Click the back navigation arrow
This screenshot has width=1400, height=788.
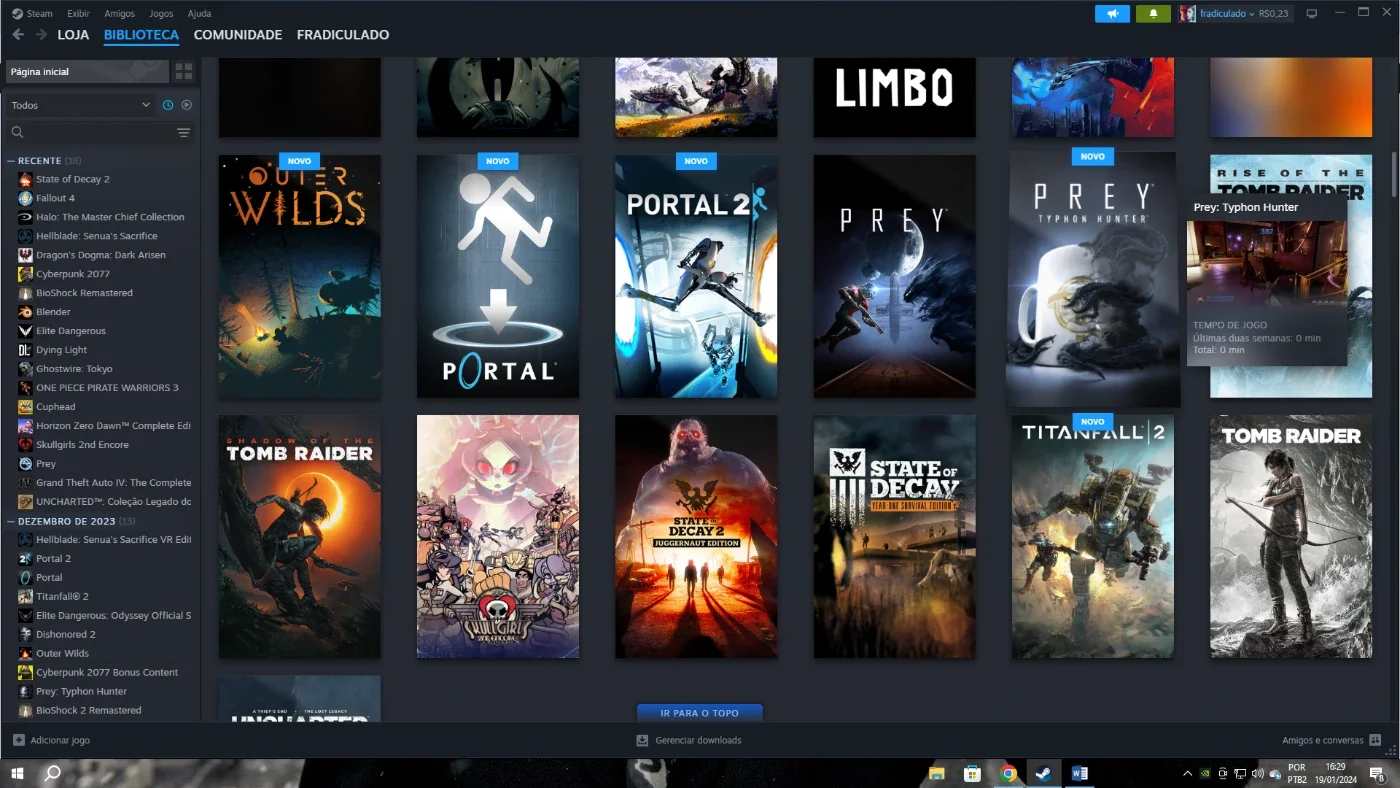pos(18,35)
